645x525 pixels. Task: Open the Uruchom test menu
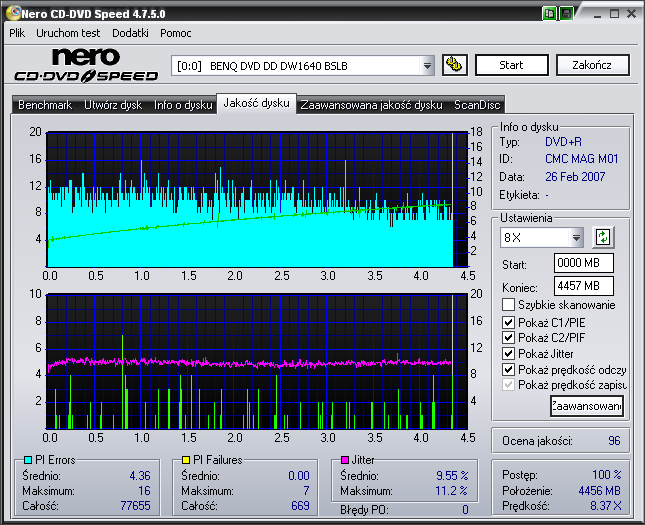pos(68,33)
